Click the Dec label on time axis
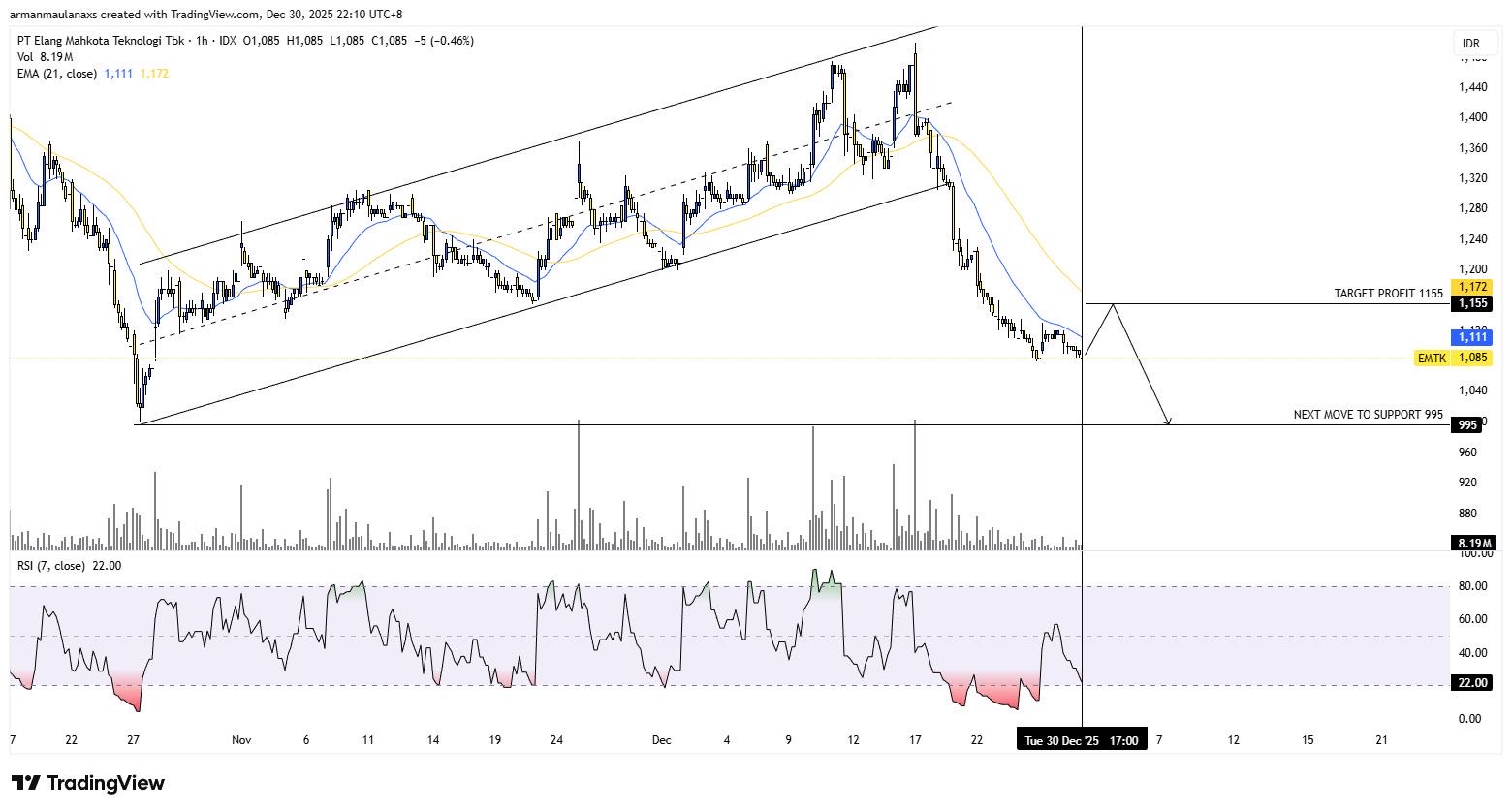 click(x=661, y=740)
